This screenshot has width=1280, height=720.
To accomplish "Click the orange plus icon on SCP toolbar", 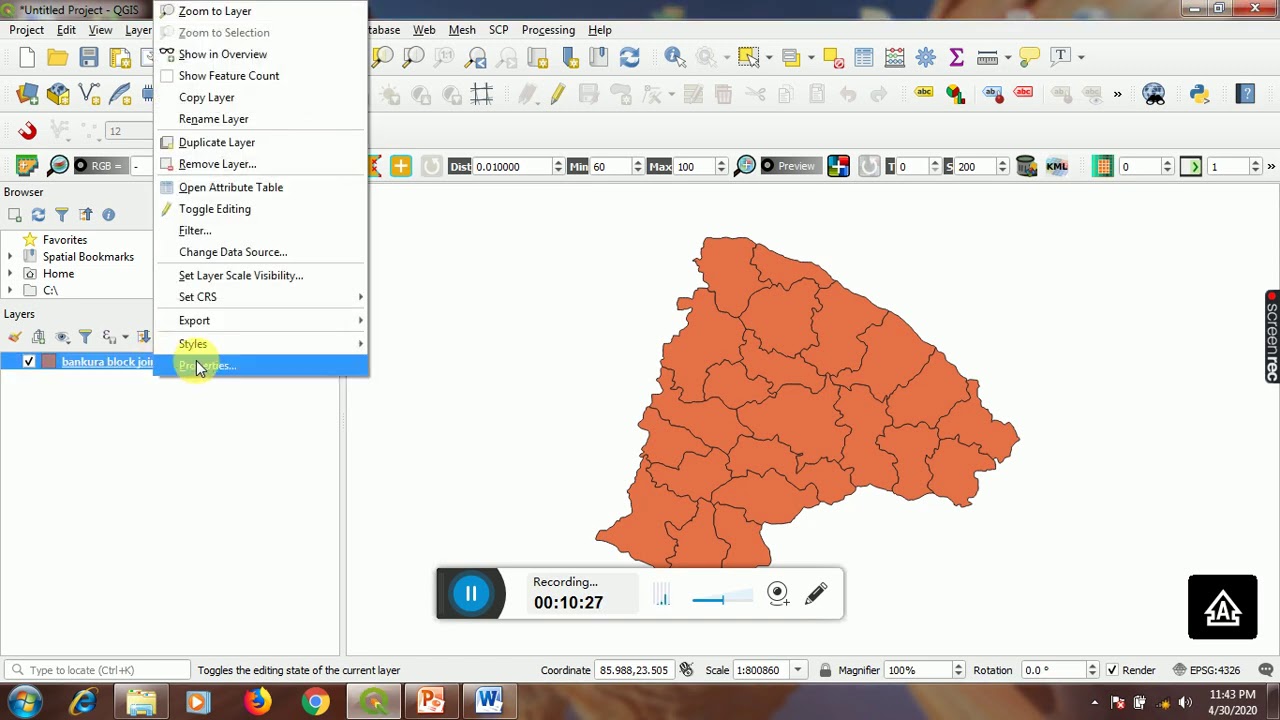I will pyautogui.click(x=400, y=166).
